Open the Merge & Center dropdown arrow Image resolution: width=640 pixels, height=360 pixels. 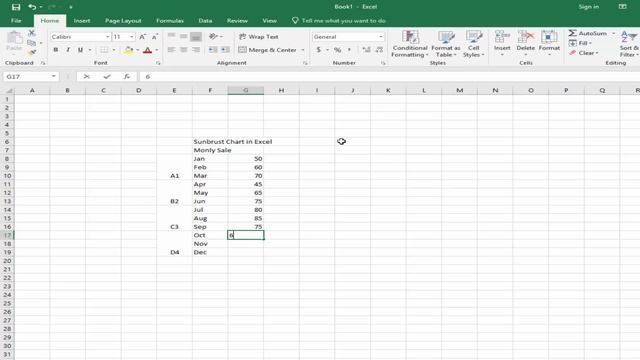tap(303, 50)
